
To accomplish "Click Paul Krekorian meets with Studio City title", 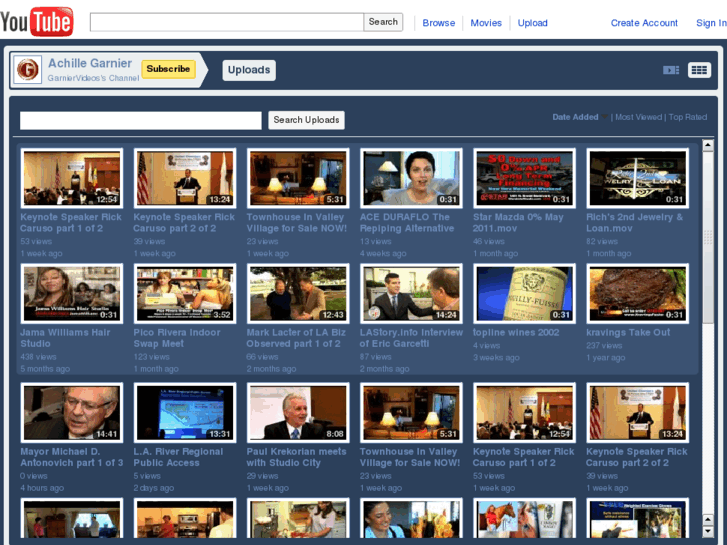I will point(296,457).
